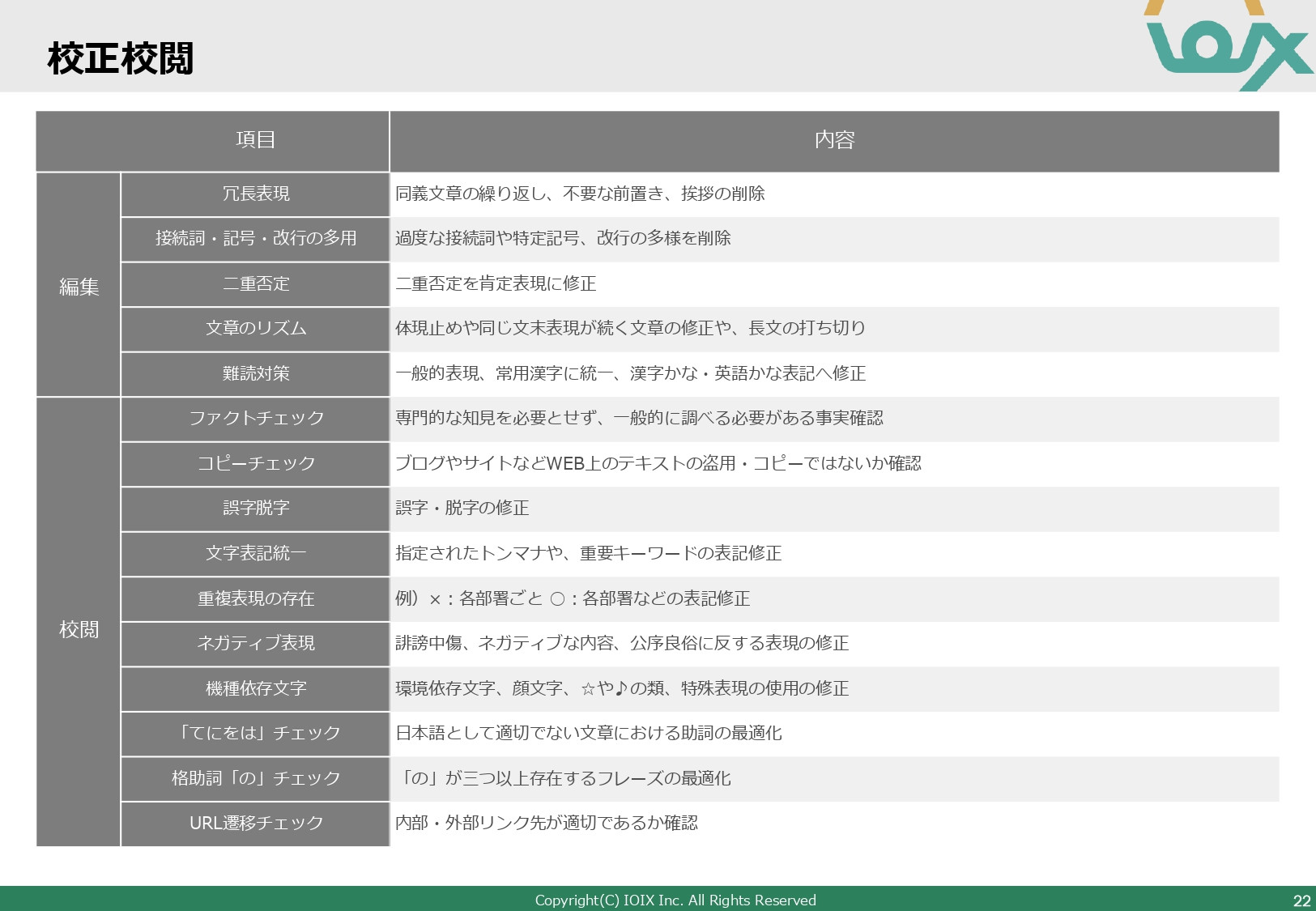Select the 校正校閲 slide title
The width and height of the screenshot is (1316, 911).
[x=121, y=58]
